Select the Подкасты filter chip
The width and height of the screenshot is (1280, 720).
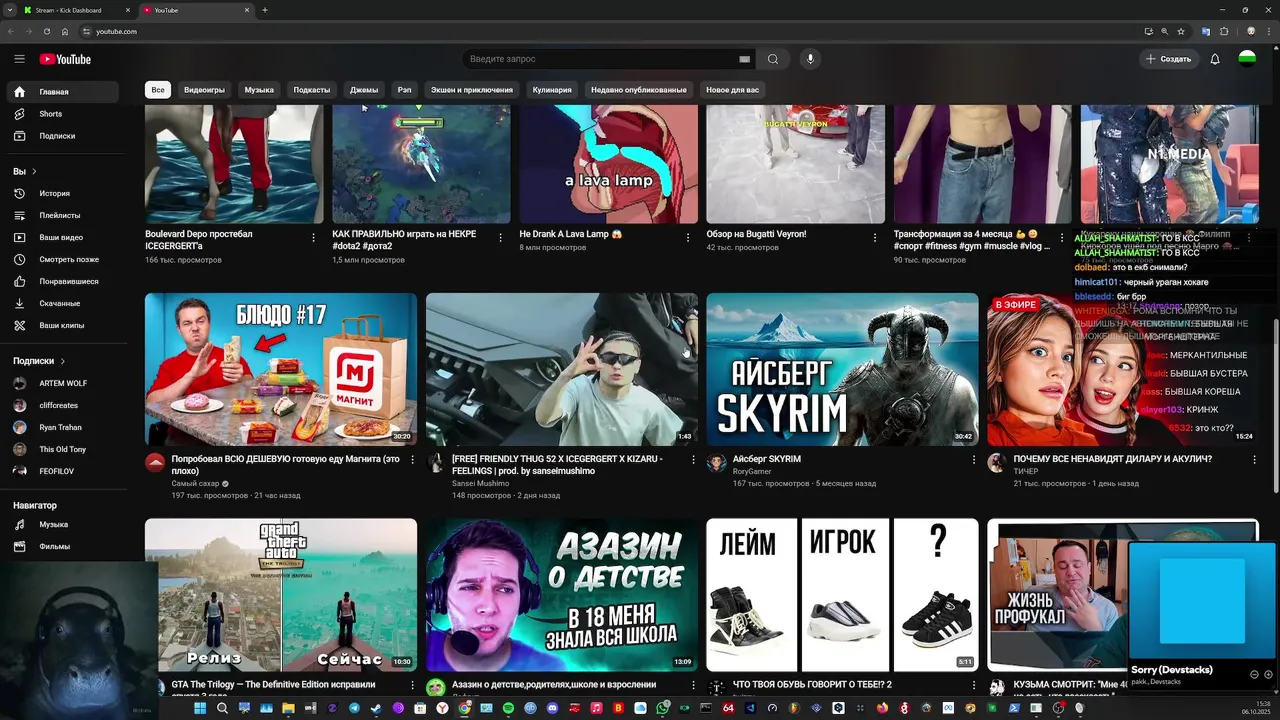point(311,90)
